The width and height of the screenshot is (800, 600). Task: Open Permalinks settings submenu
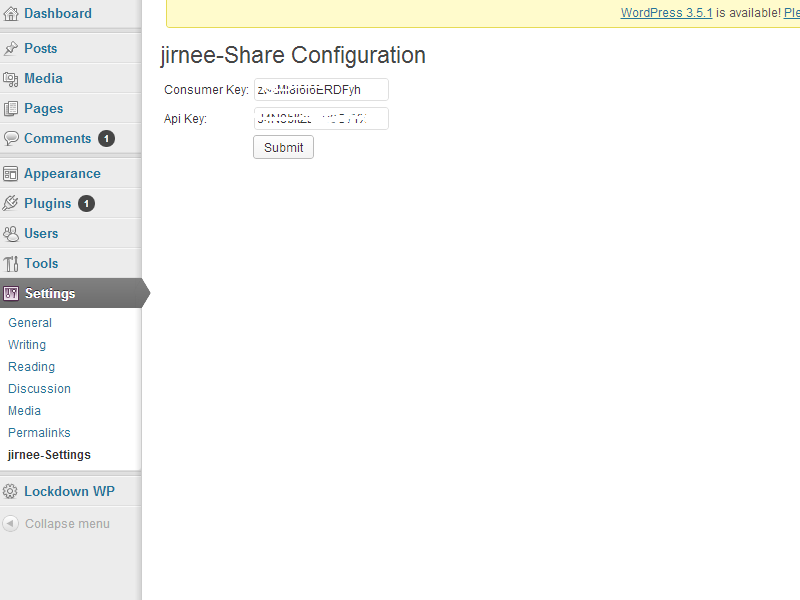pyautogui.click(x=39, y=433)
